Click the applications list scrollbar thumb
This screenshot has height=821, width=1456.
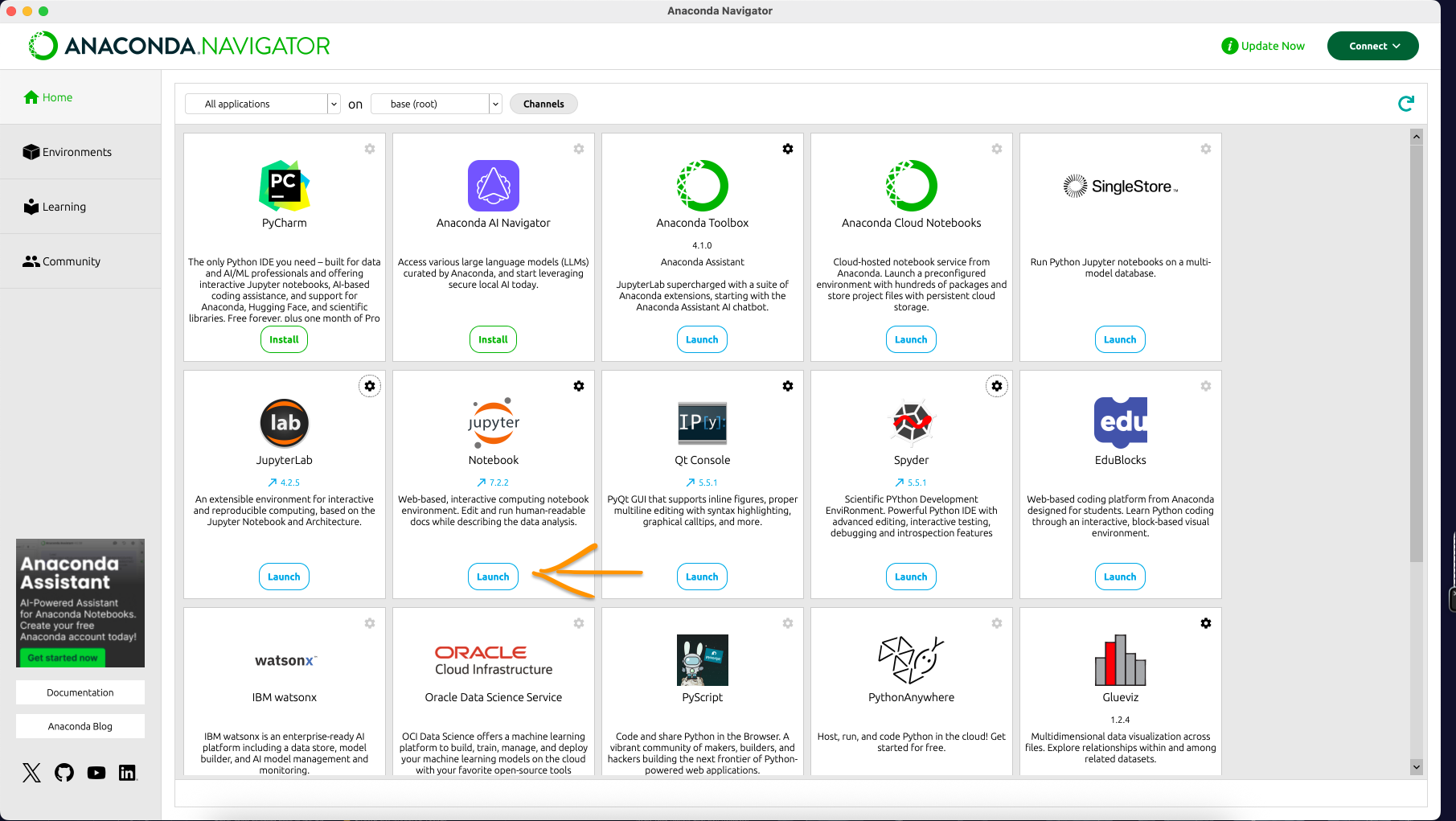pos(1417,354)
